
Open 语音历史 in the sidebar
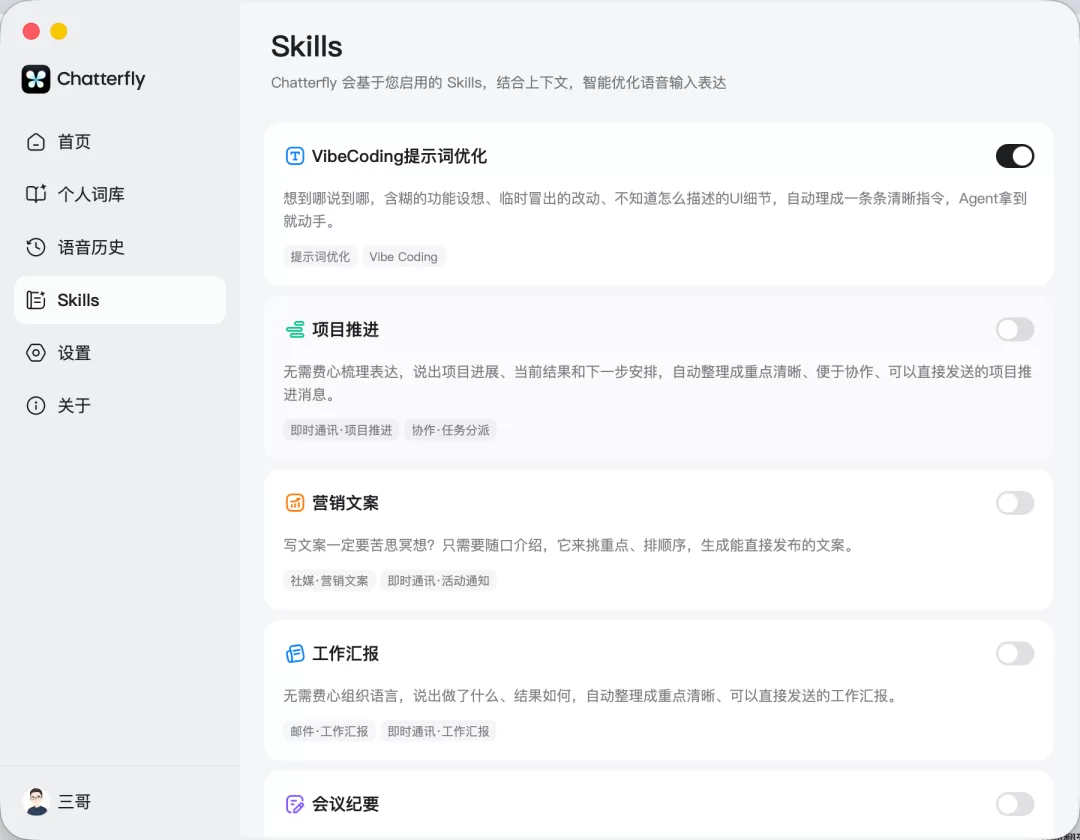(x=120, y=247)
